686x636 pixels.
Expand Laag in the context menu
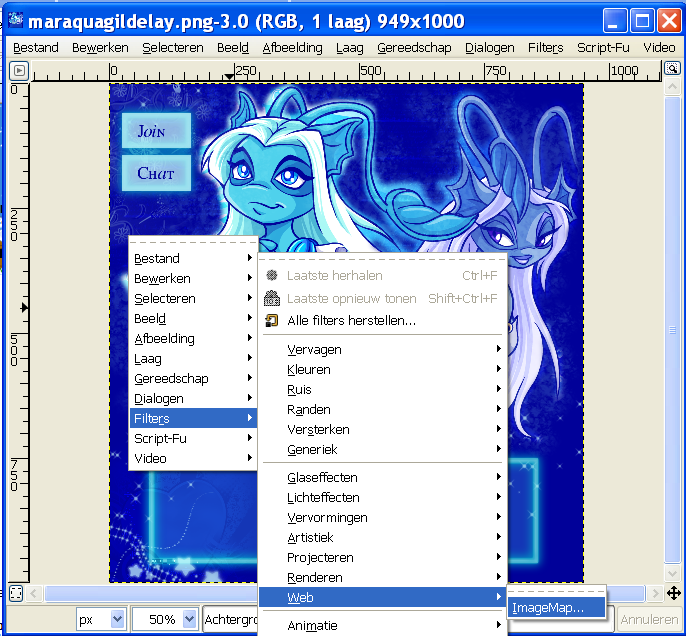pyautogui.click(x=193, y=359)
